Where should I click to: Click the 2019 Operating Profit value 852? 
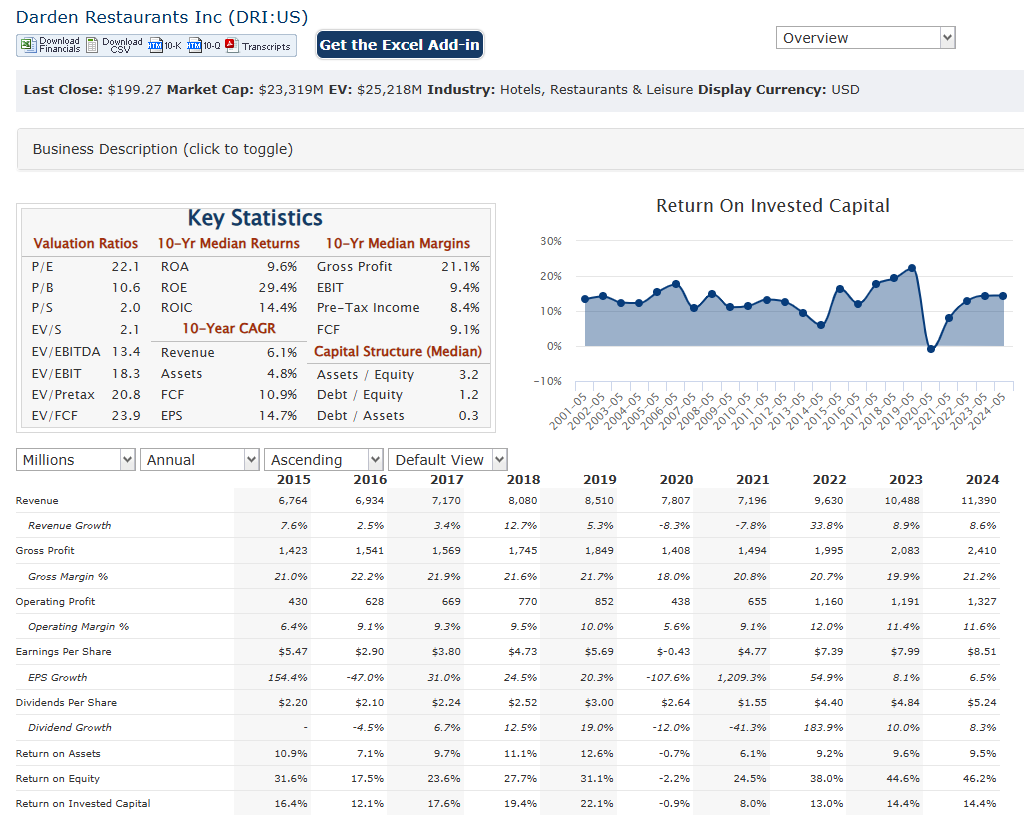click(604, 601)
